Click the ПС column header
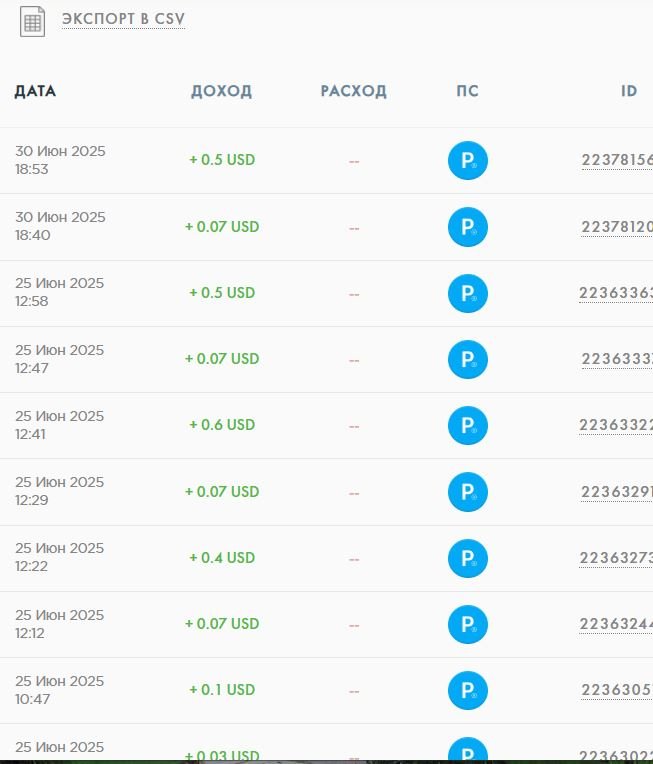Screen dimensions: 653x764 [x=467, y=91]
